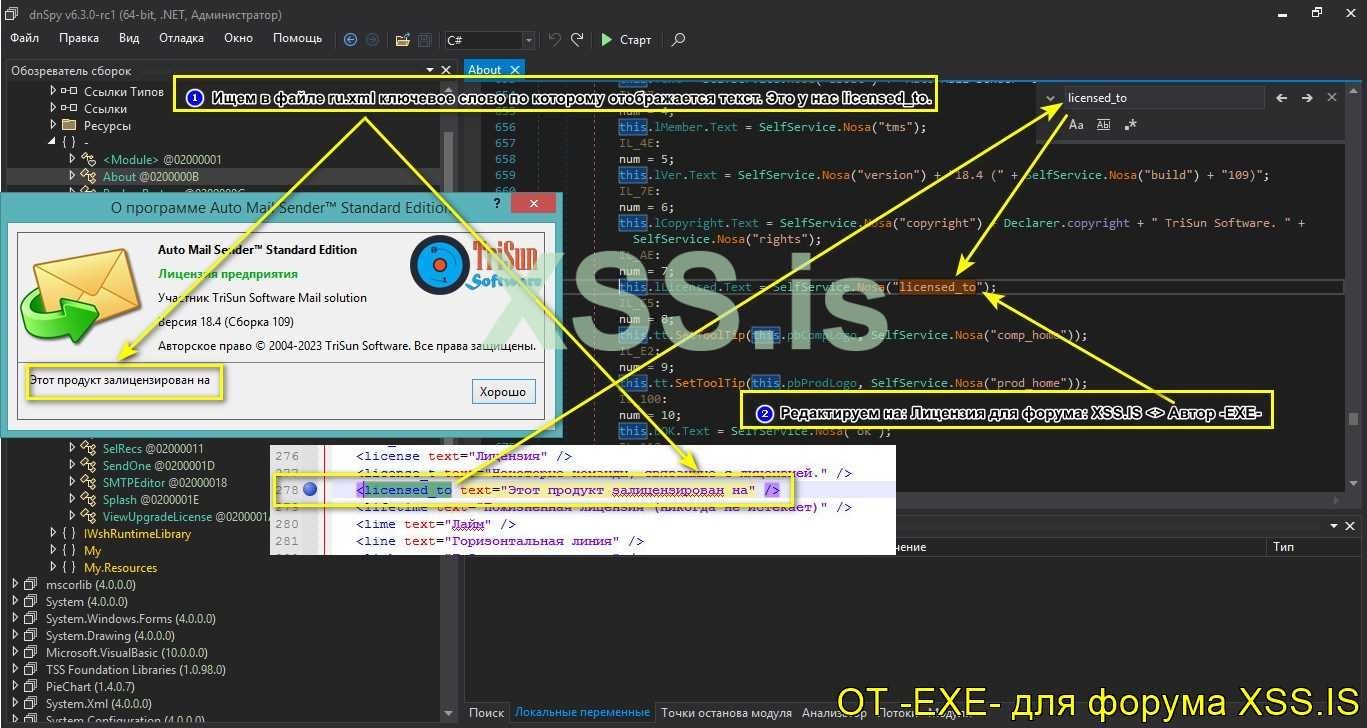Image resolution: width=1367 pixels, height=728 pixels.
Task: Click Хорошо button in About dialog
Action: [x=503, y=391]
